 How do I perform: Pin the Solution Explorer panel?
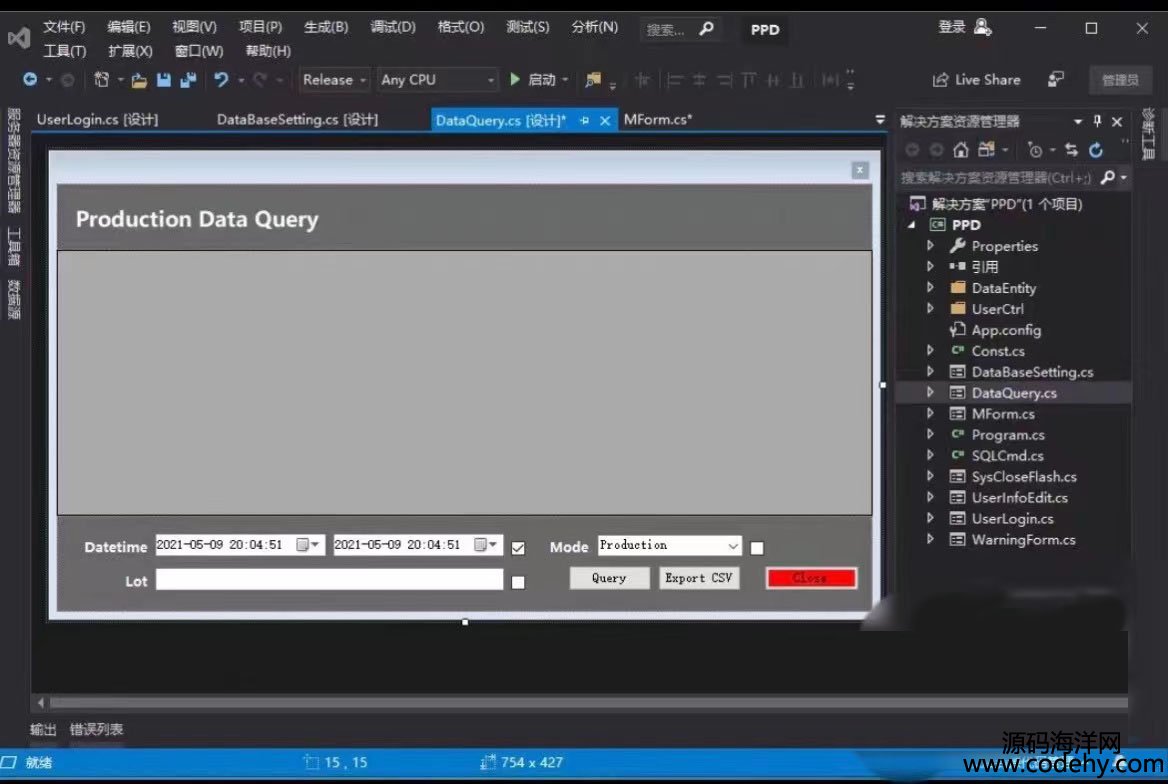click(1097, 121)
